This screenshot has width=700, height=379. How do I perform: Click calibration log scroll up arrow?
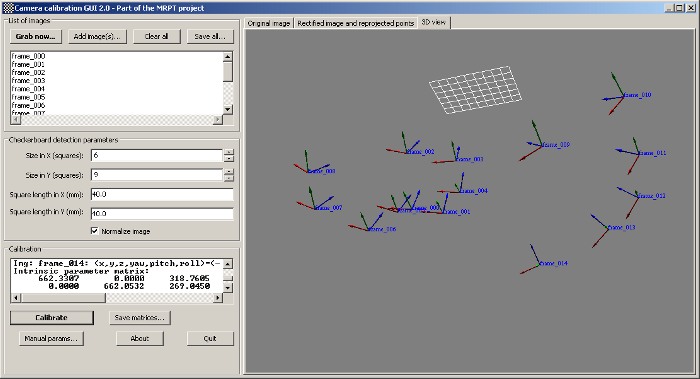pos(228,264)
